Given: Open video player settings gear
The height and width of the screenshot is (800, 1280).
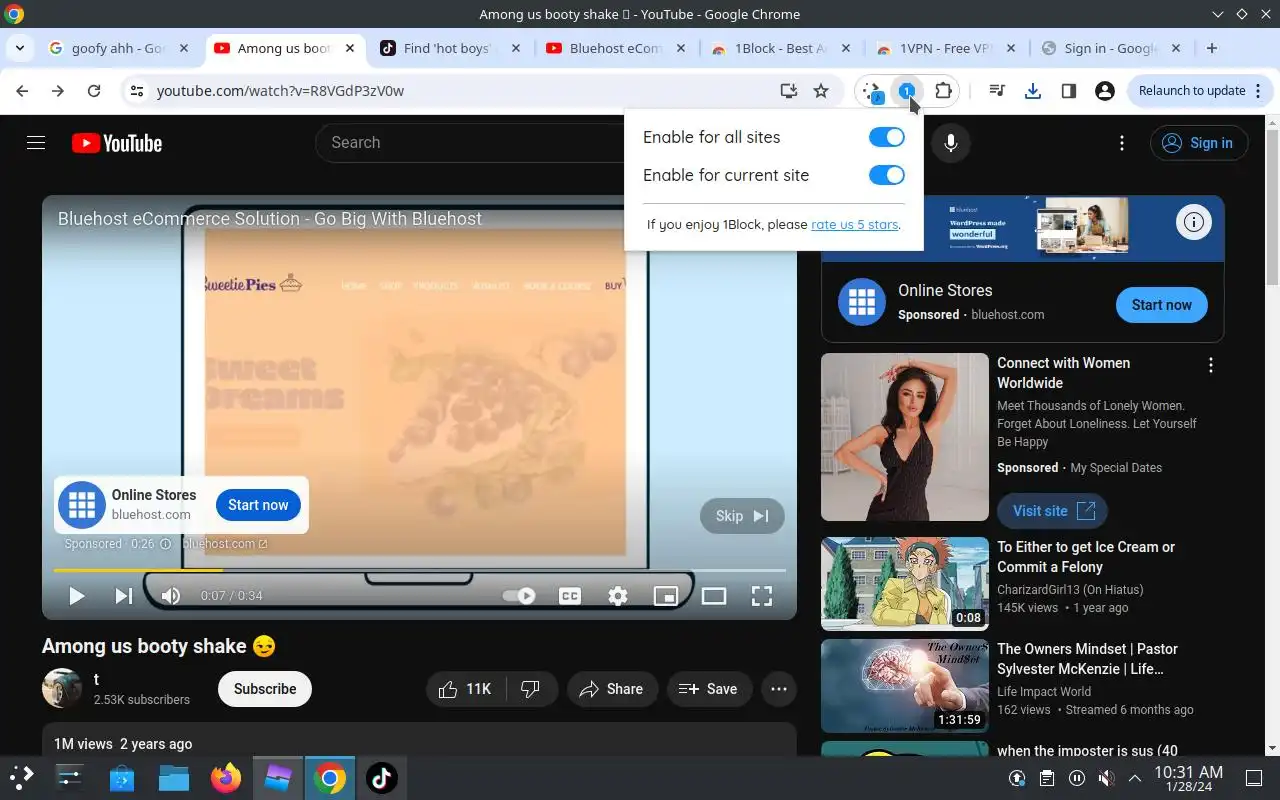Looking at the screenshot, I should [x=618, y=596].
